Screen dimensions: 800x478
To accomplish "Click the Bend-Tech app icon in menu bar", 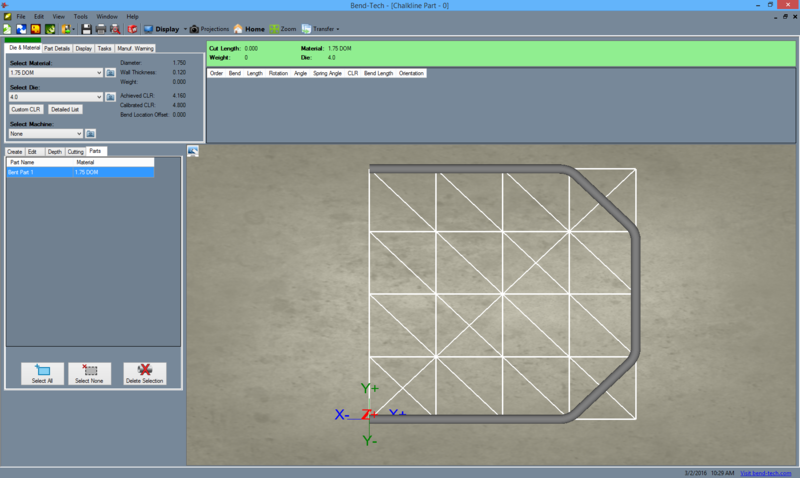I will coord(7,17).
